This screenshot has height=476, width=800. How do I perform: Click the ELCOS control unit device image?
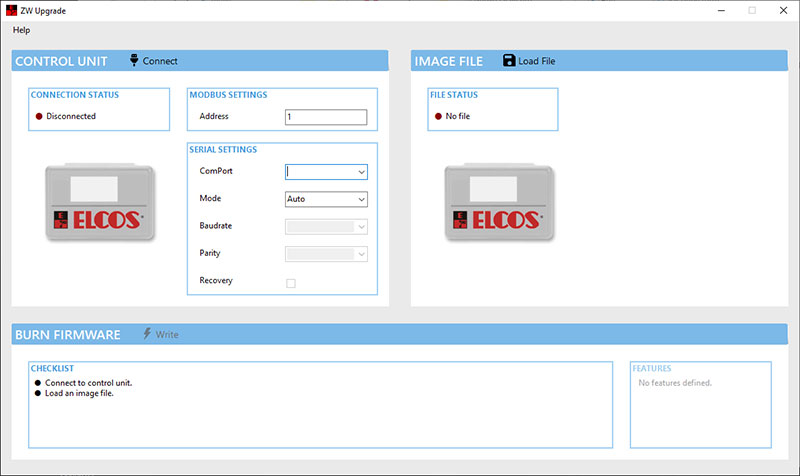(x=98, y=202)
